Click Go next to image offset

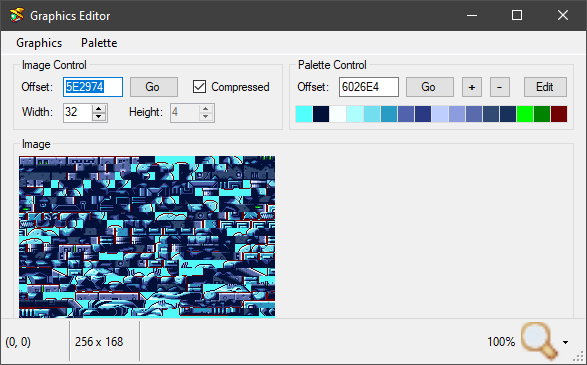[x=154, y=87]
